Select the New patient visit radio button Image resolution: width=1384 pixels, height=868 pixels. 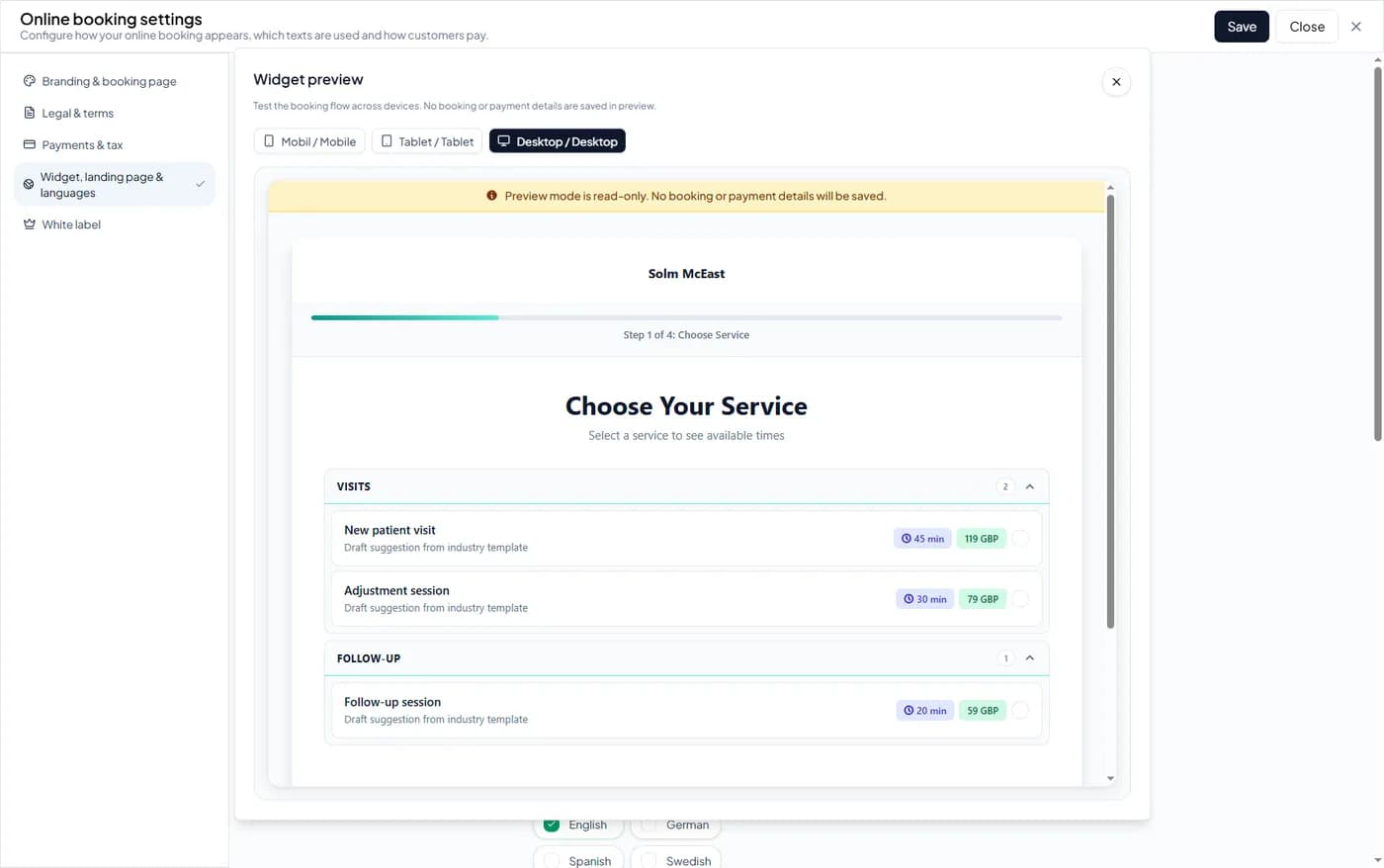pos(1020,539)
